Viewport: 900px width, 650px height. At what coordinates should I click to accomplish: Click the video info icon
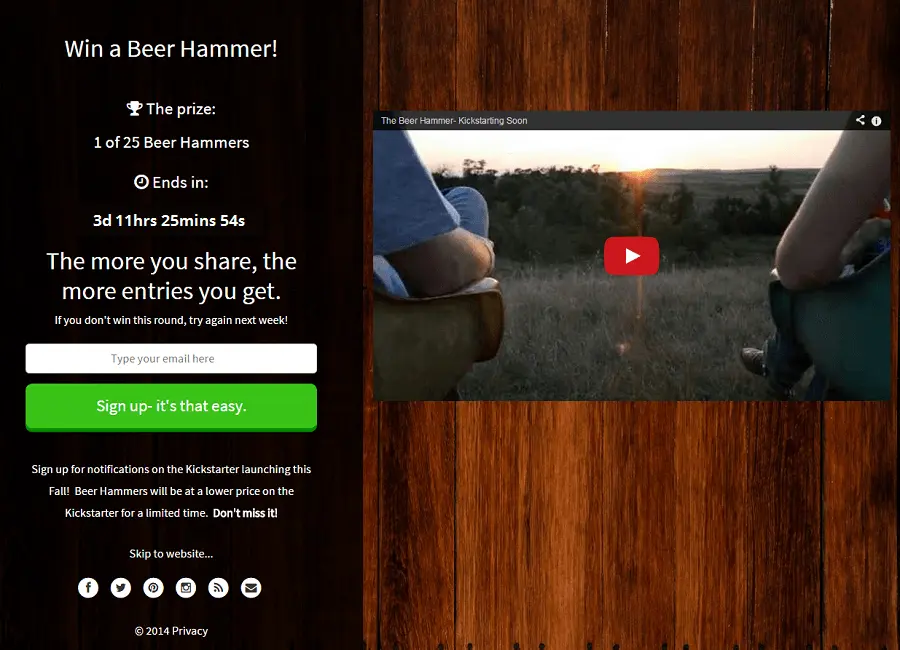[876, 121]
